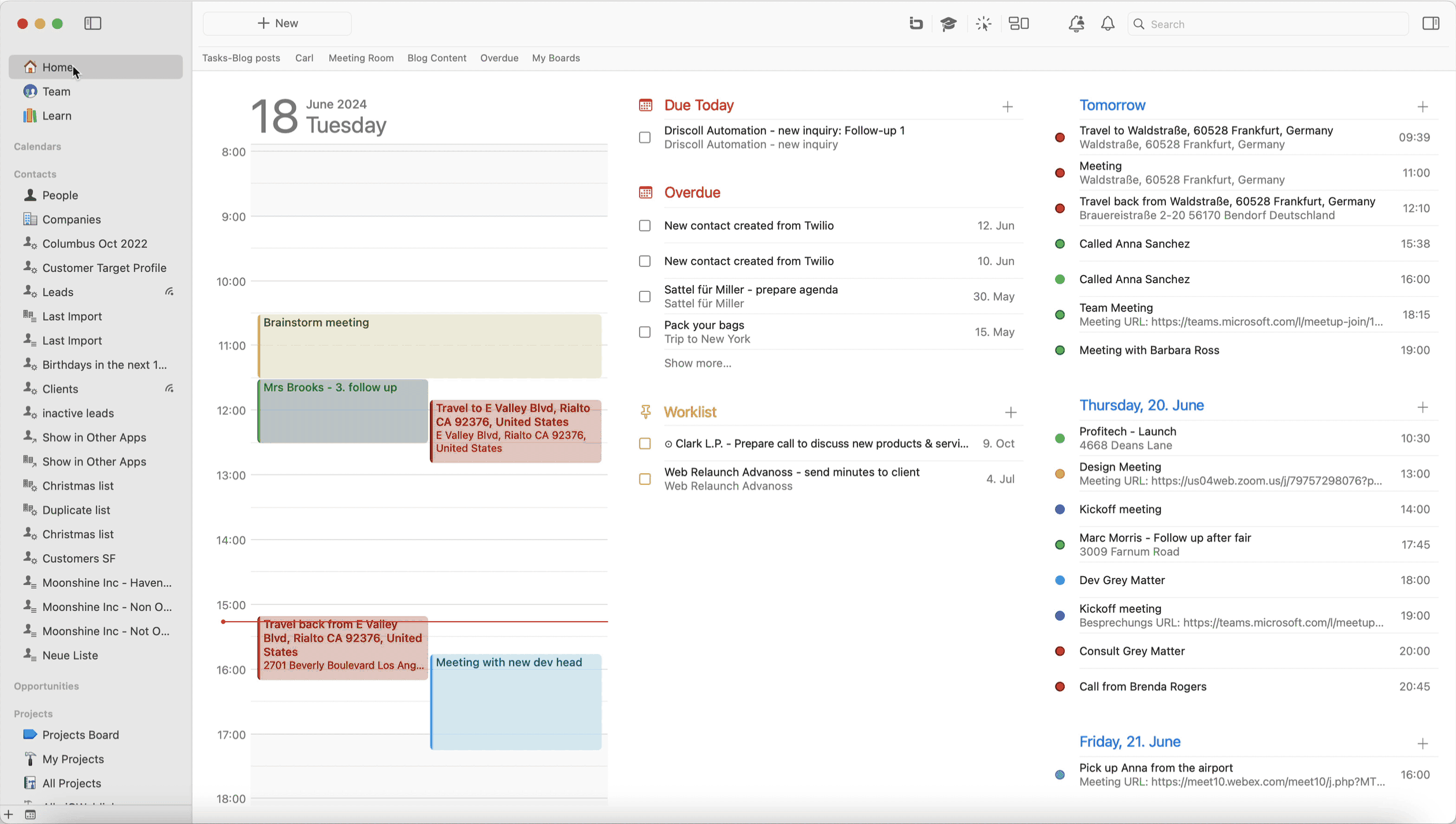Click the Thursday, 20. June heading

(1142, 405)
